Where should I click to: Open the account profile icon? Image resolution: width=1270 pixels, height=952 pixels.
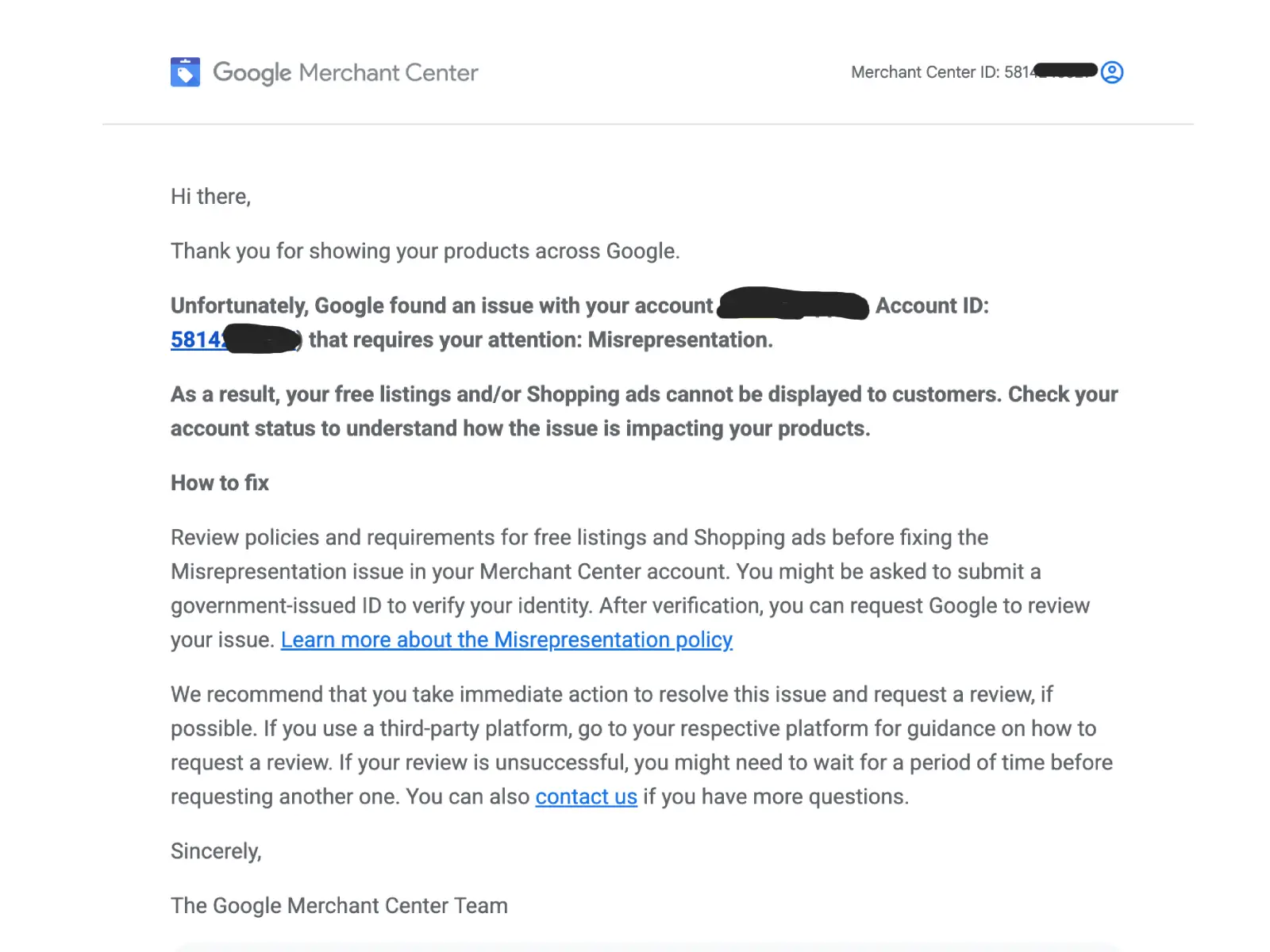pyautogui.click(x=1112, y=72)
